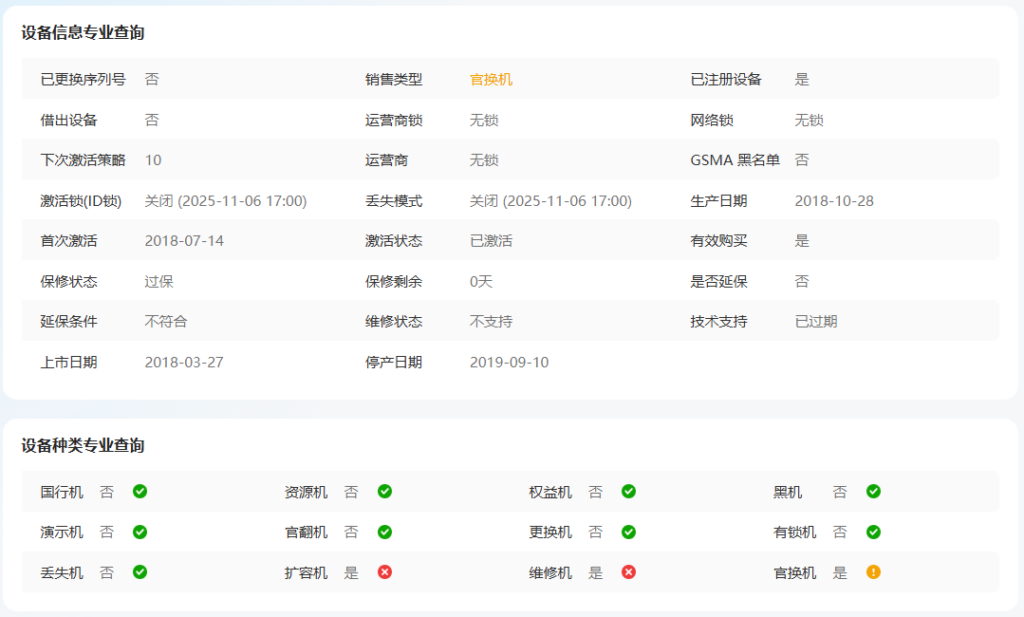Click the green check icon beside 权益机
The image size is (1024, 617).
(x=629, y=491)
